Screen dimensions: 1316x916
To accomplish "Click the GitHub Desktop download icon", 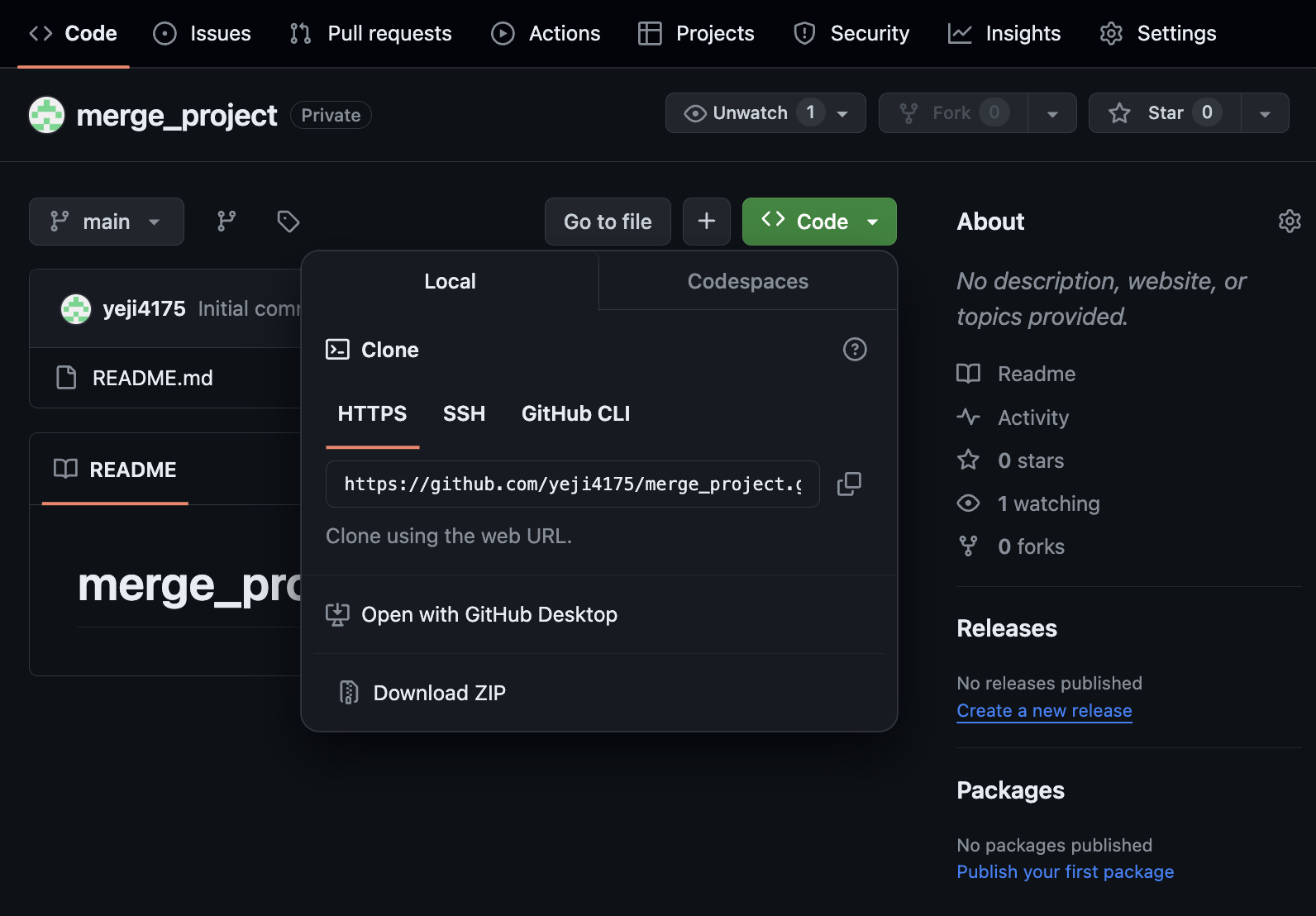I will (x=337, y=614).
